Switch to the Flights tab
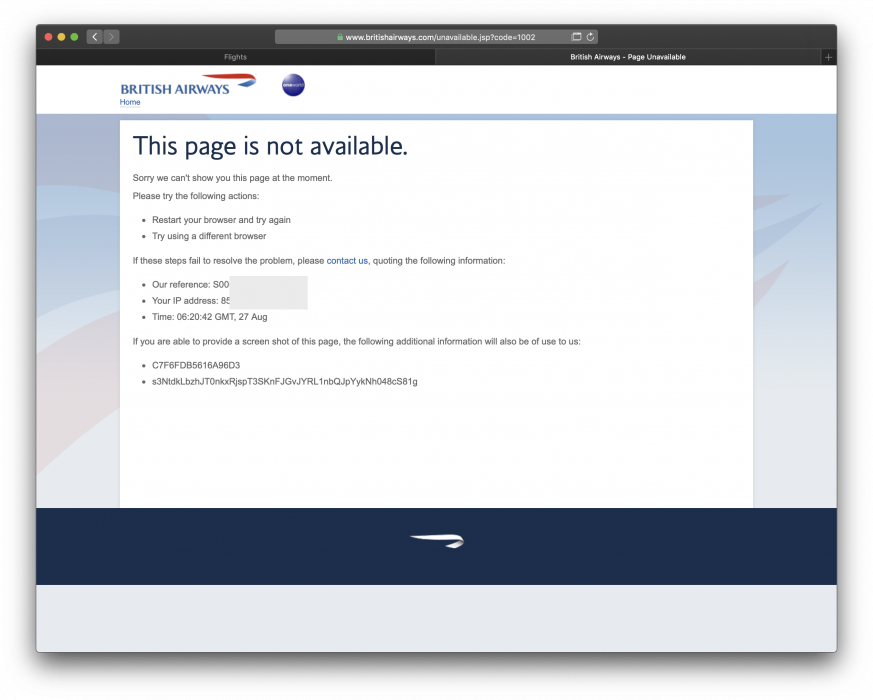This screenshot has width=873, height=700. (236, 57)
